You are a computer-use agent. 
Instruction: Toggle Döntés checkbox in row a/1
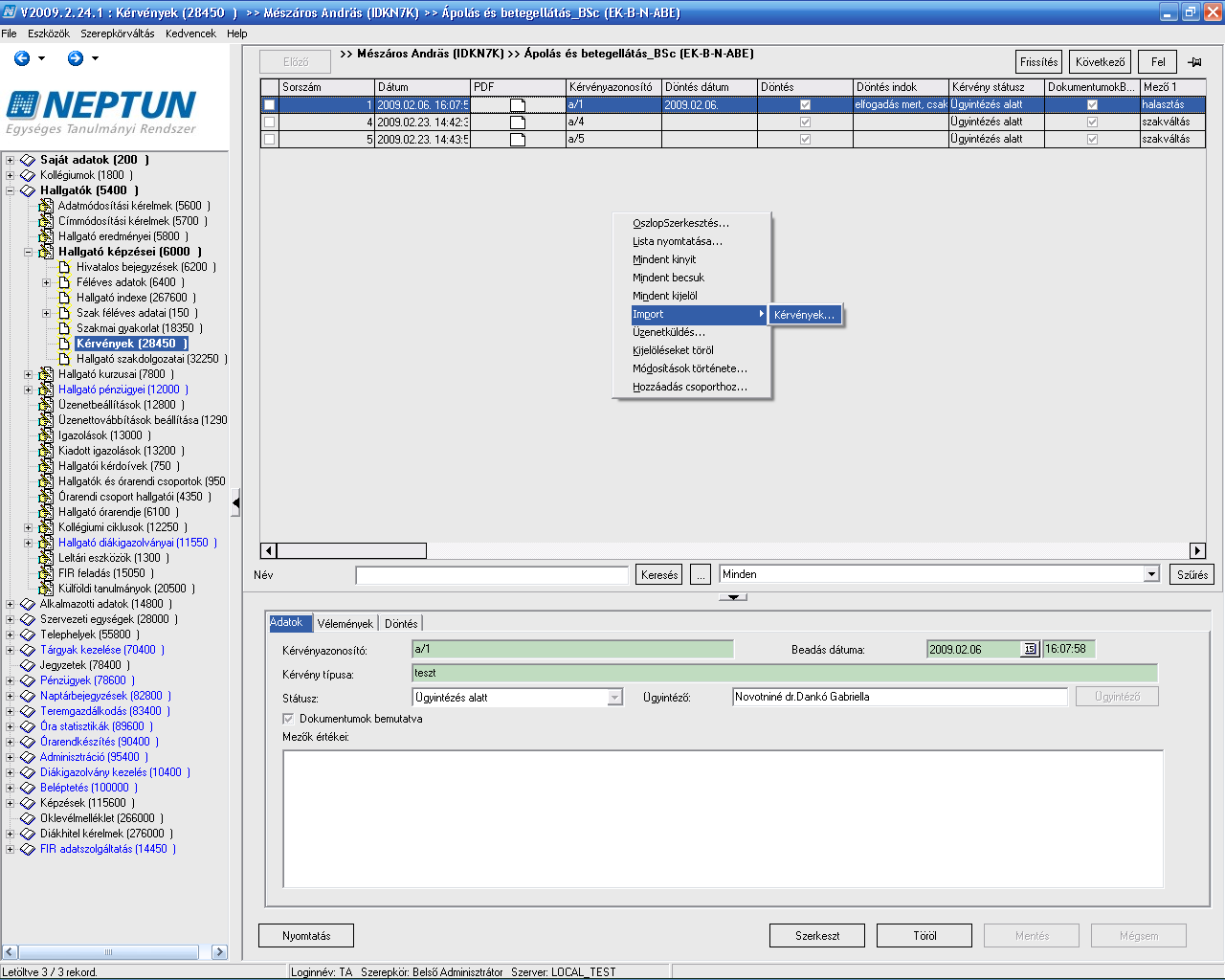click(x=805, y=104)
